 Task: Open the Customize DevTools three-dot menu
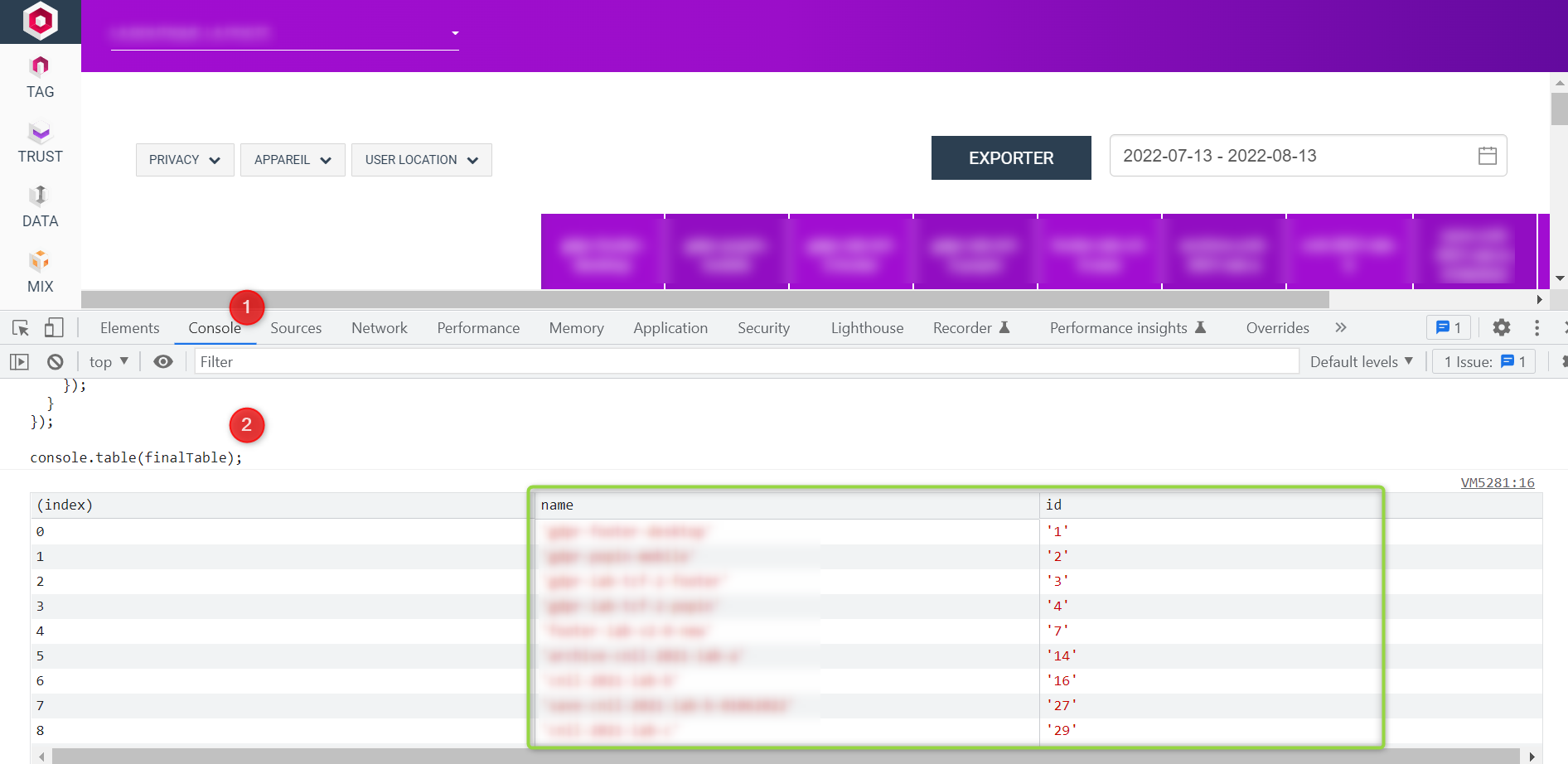1537,327
